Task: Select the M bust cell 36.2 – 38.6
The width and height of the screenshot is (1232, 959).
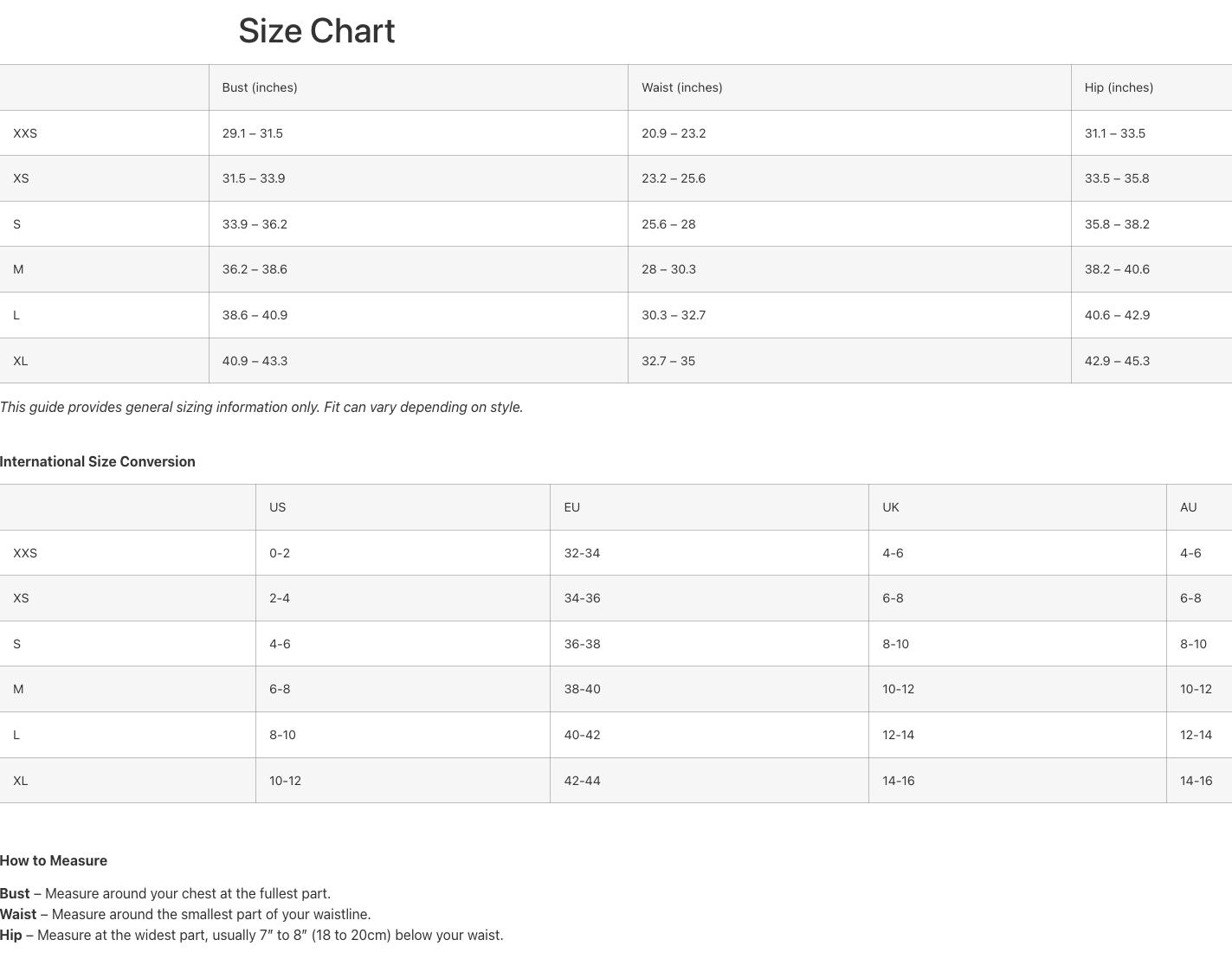Action: point(255,269)
